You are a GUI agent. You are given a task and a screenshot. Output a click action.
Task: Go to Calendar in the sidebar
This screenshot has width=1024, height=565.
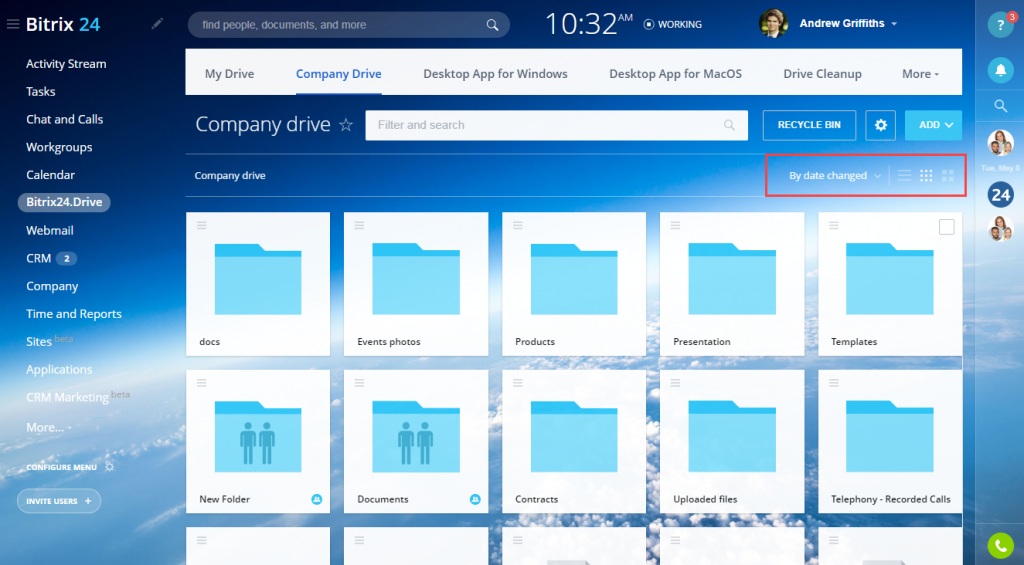click(50, 174)
